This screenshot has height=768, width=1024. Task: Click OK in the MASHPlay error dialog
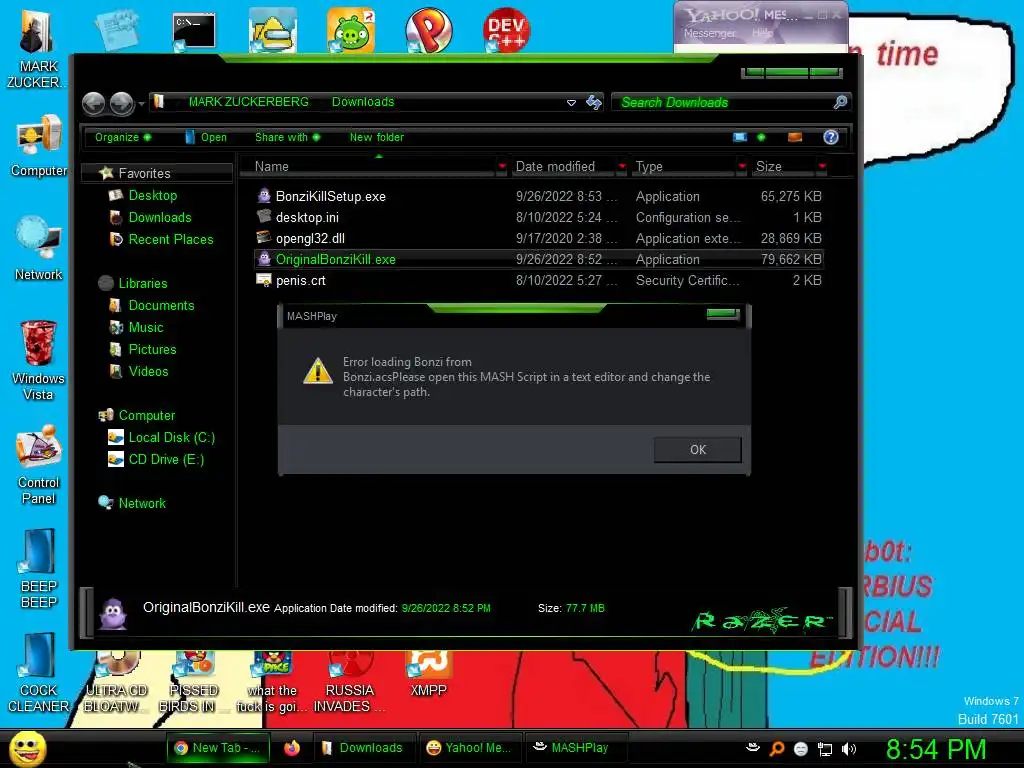coord(697,449)
